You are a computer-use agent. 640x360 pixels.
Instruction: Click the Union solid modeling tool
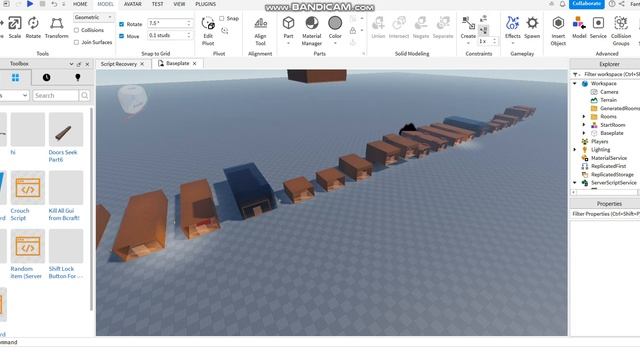pos(378,27)
